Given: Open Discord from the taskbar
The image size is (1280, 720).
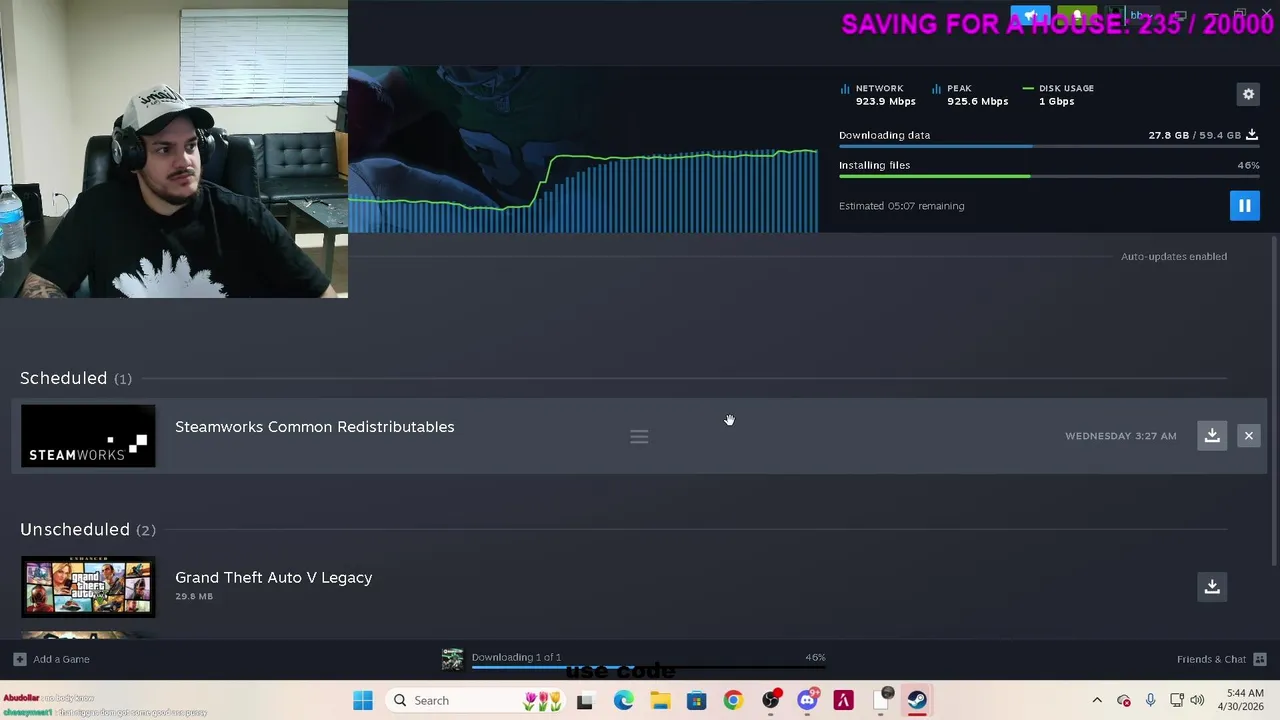Looking at the screenshot, I should click(x=807, y=701).
